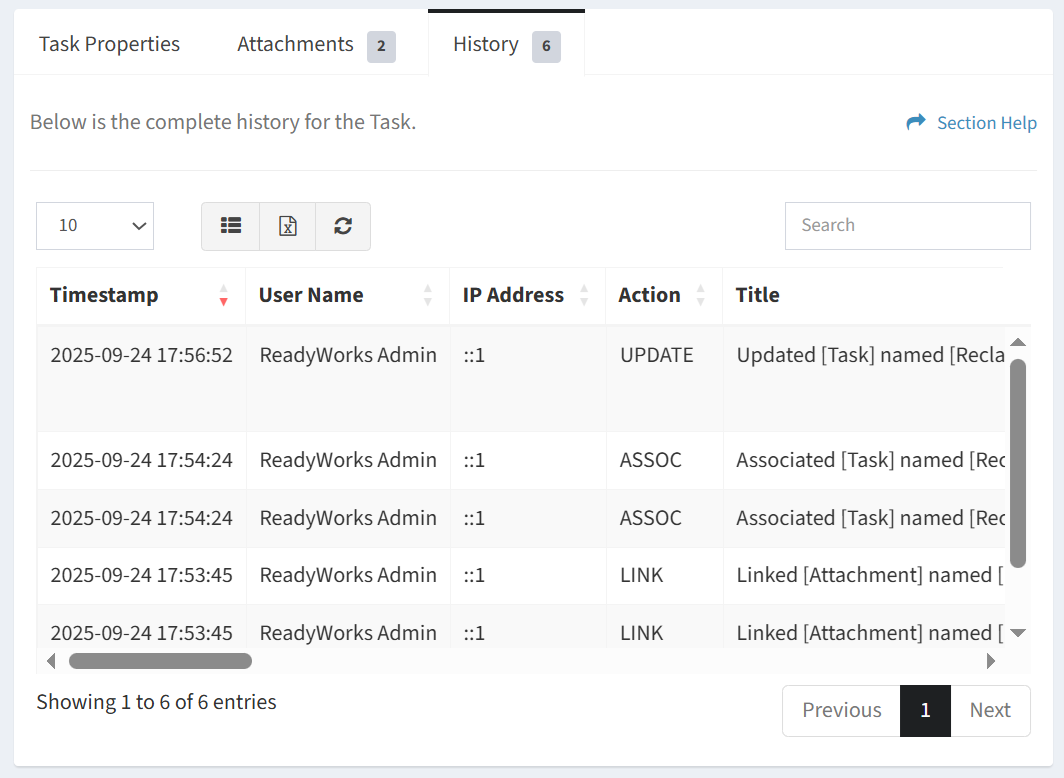Open the page size dropdown showing 10

95,226
